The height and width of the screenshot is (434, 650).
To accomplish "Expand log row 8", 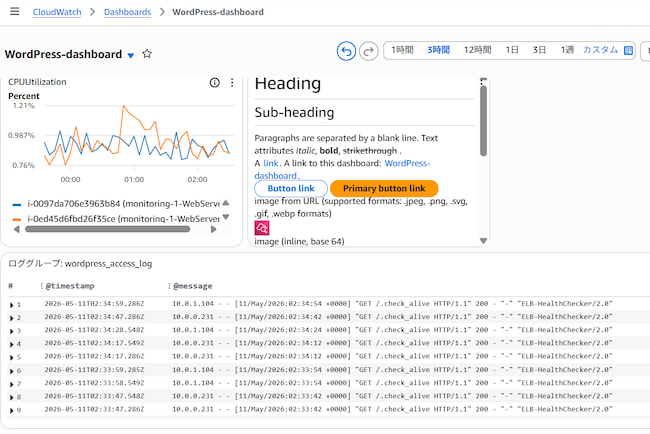I will [x=11, y=397].
